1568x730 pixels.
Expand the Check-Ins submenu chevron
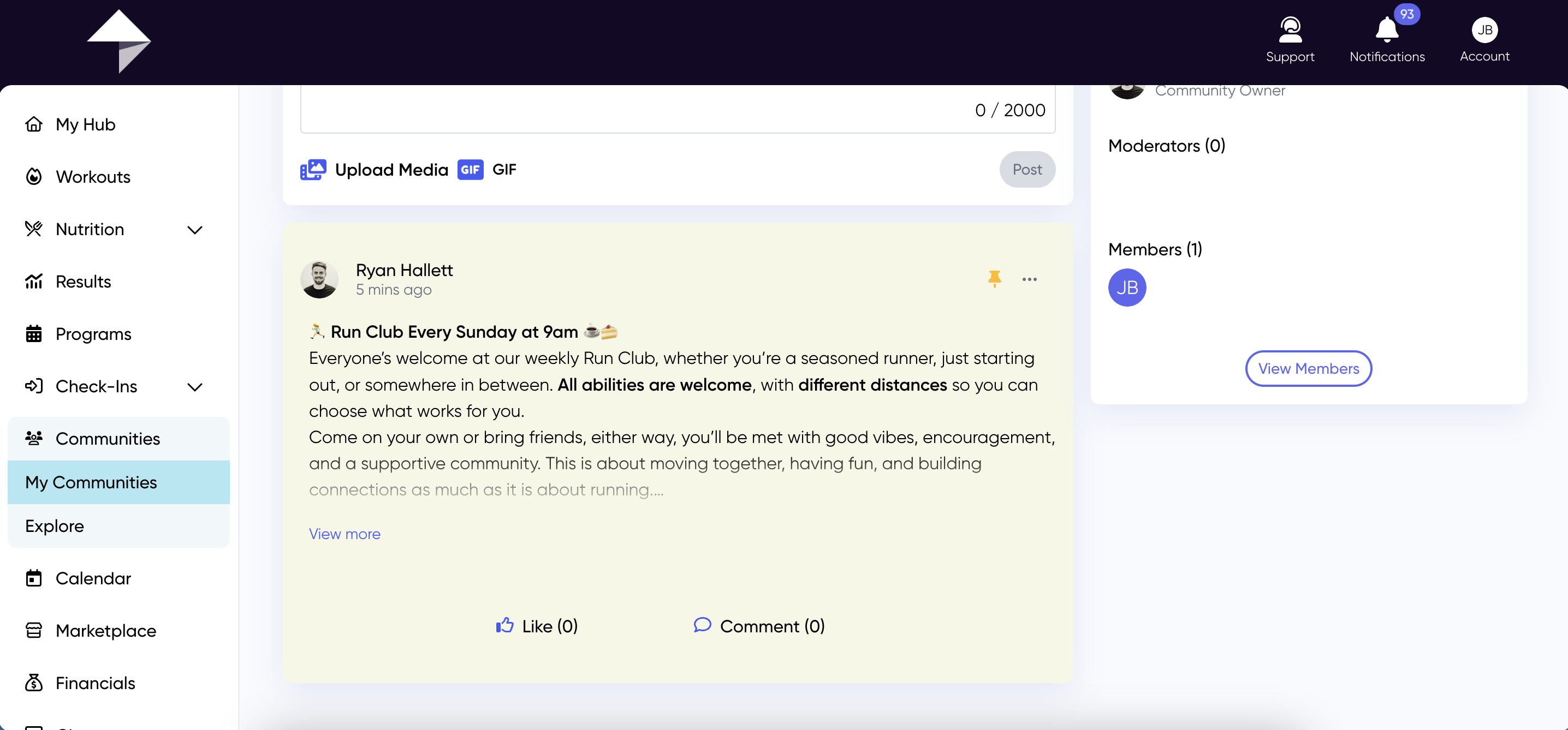195,387
